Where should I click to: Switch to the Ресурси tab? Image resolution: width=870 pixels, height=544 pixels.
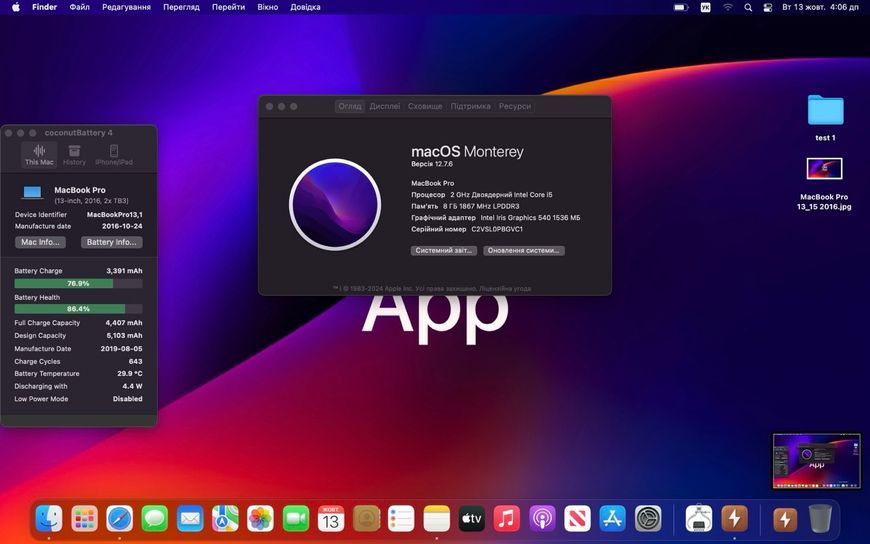click(x=515, y=106)
